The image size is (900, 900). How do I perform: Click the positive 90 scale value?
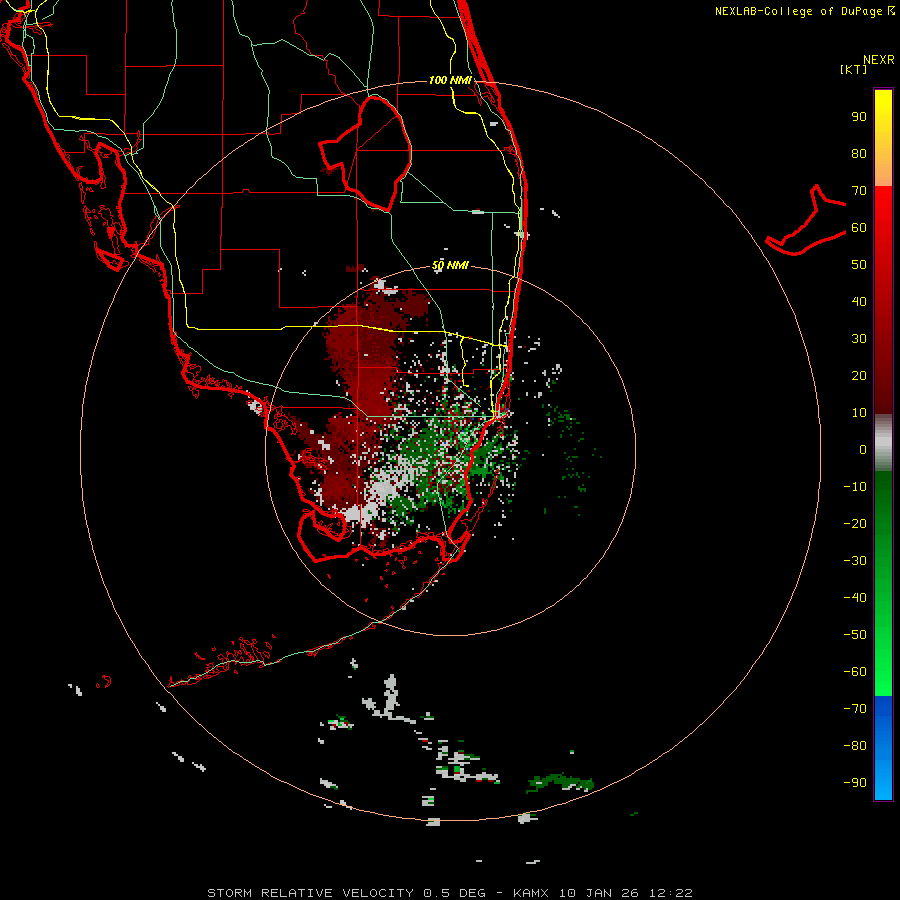[x=859, y=117]
